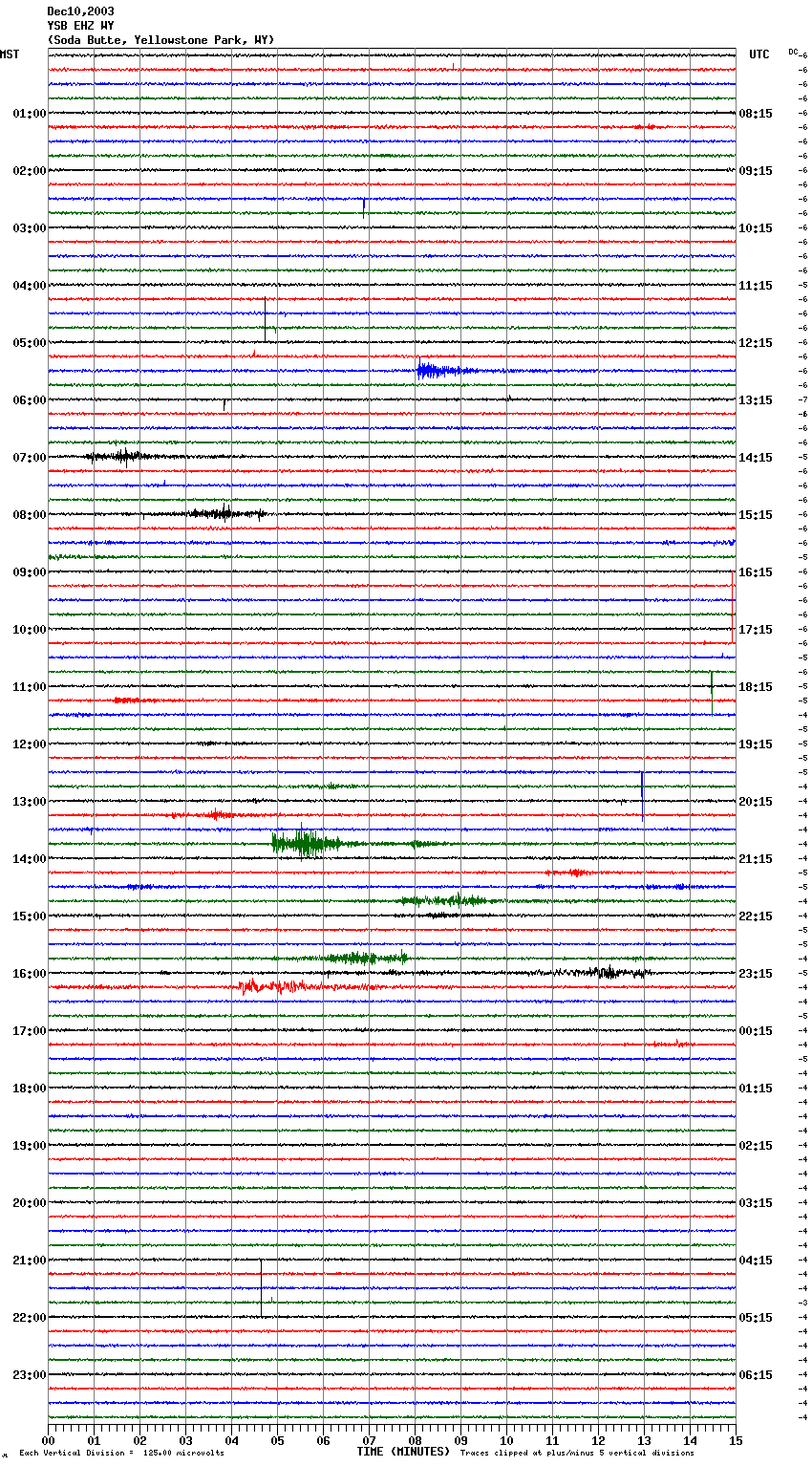This screenshot has width=812, height=1466.
Task: Click the 21:15 UTC time label
Action: point(756,859)
